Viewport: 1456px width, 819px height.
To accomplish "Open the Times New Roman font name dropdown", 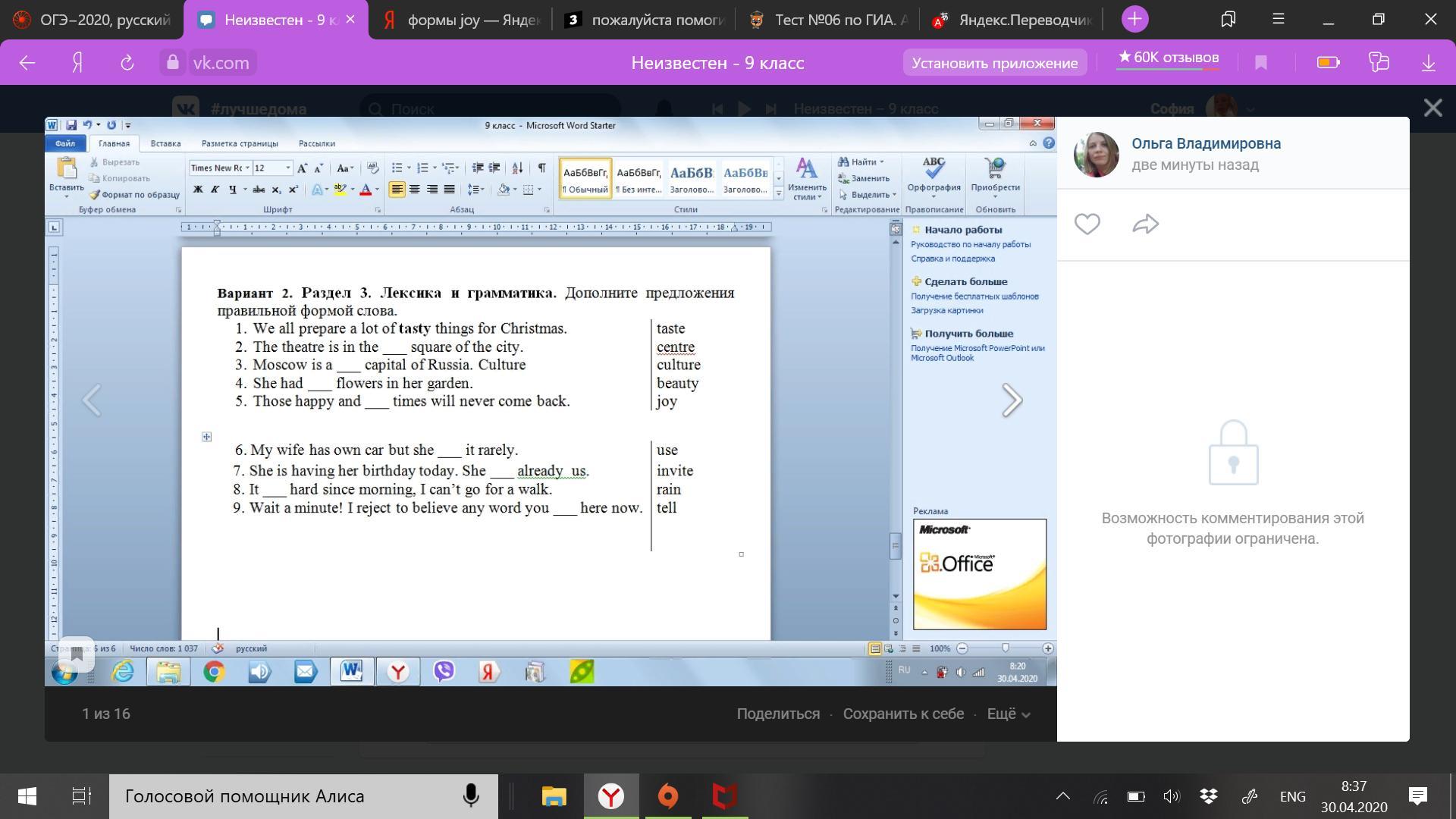I will 247,168.
